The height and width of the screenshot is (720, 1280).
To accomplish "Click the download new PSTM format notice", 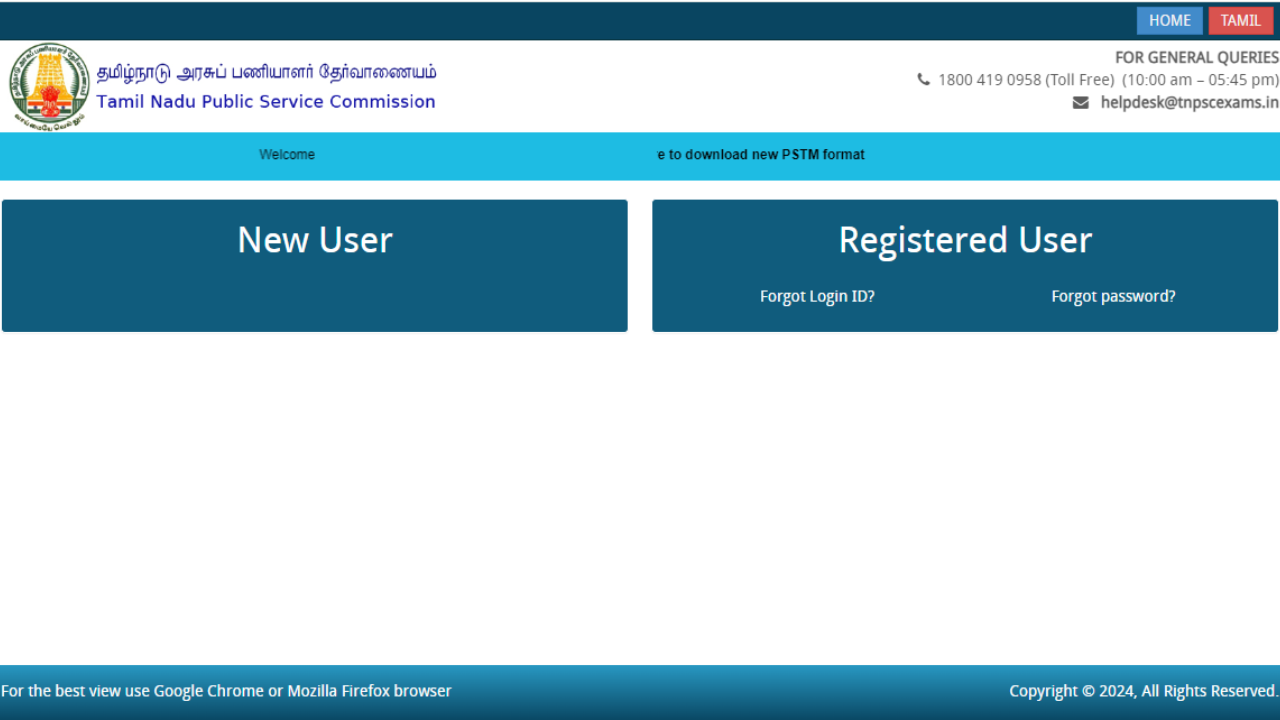I will [761, 155].
